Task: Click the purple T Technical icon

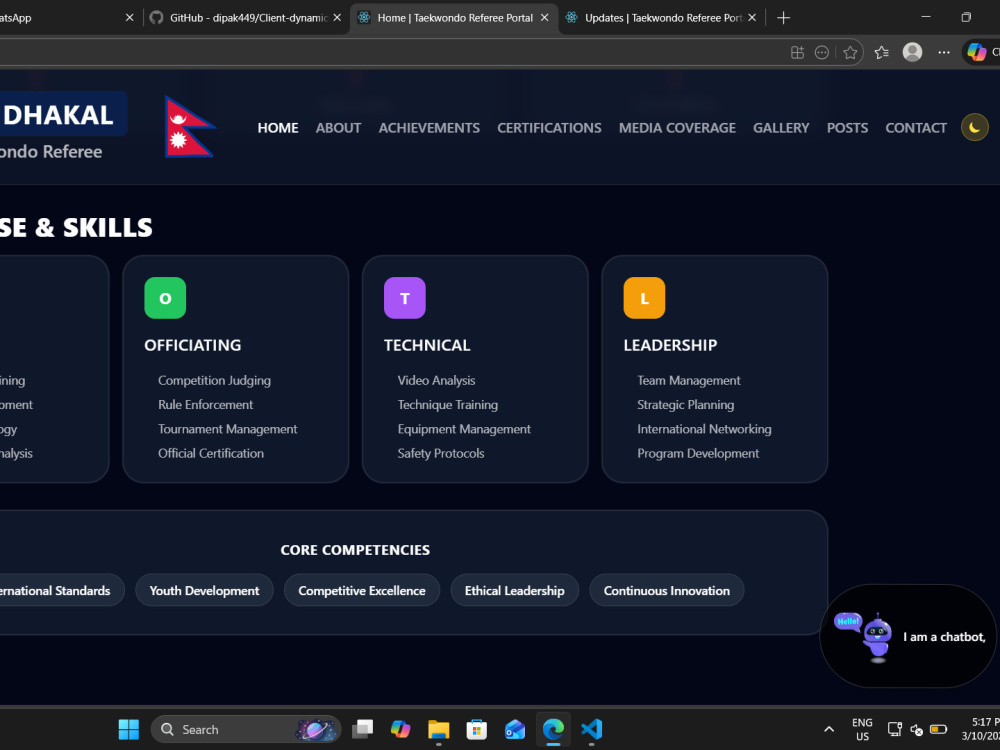Action: 404,298
